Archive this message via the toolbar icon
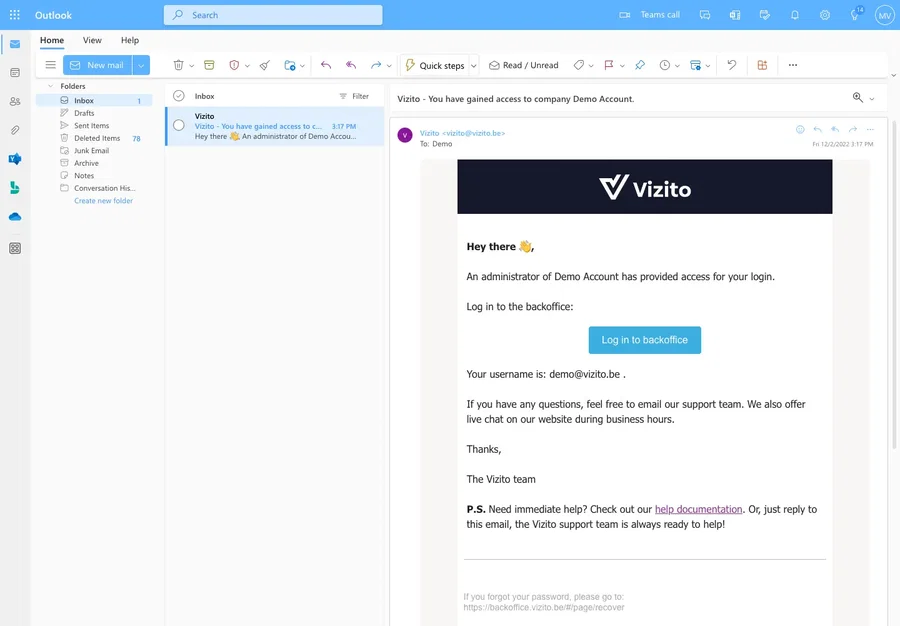 click(208, 64)
